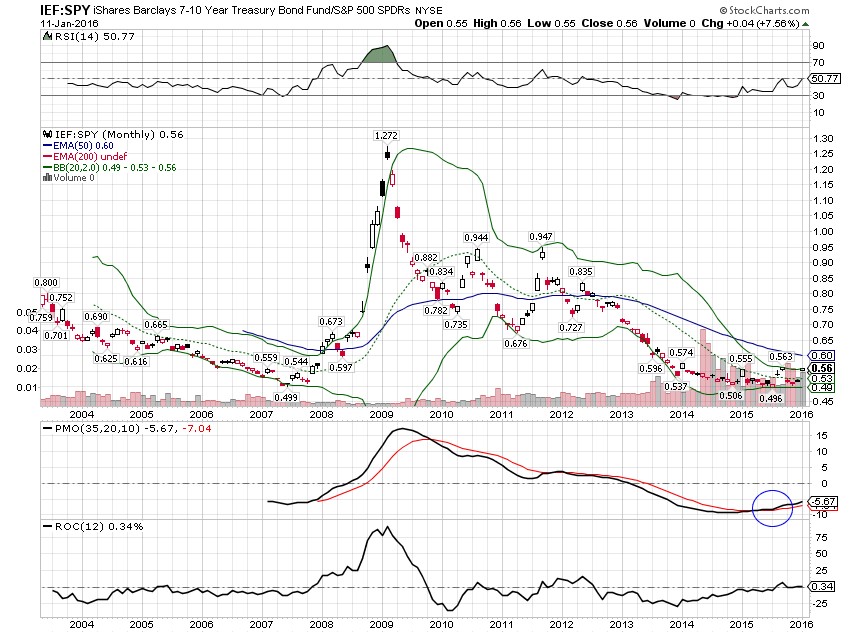
Task: Click the 50.77 RSI axis value tag
Action: click(825, 79)
